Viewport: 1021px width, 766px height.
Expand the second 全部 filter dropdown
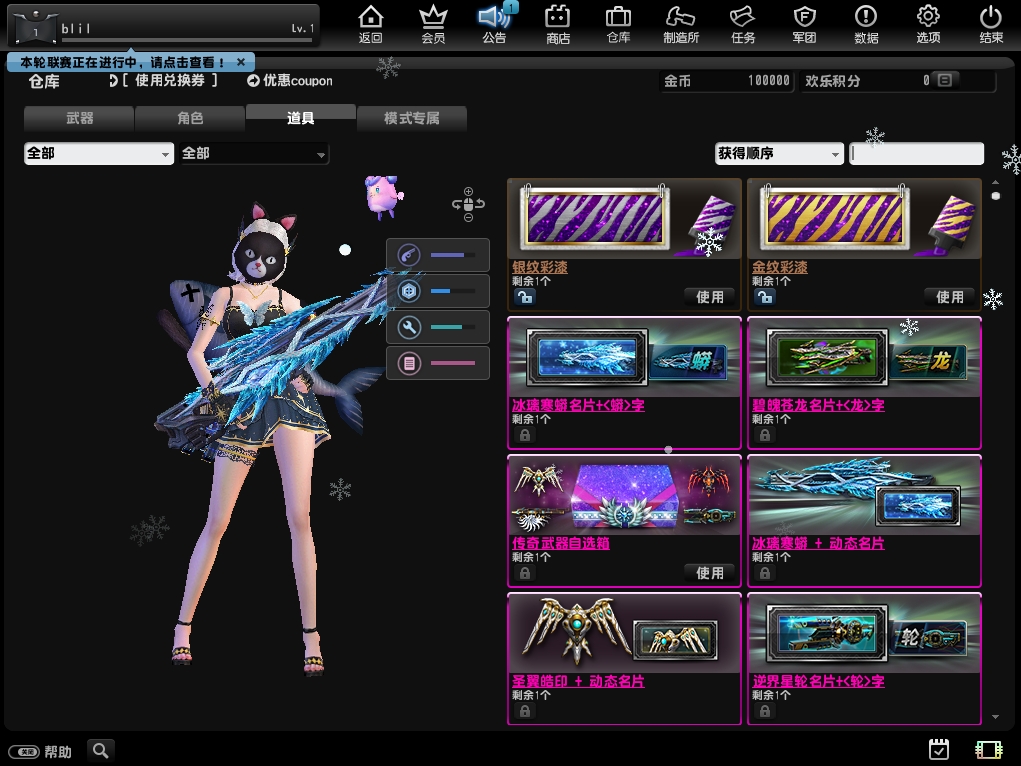(x=254, y=154)
